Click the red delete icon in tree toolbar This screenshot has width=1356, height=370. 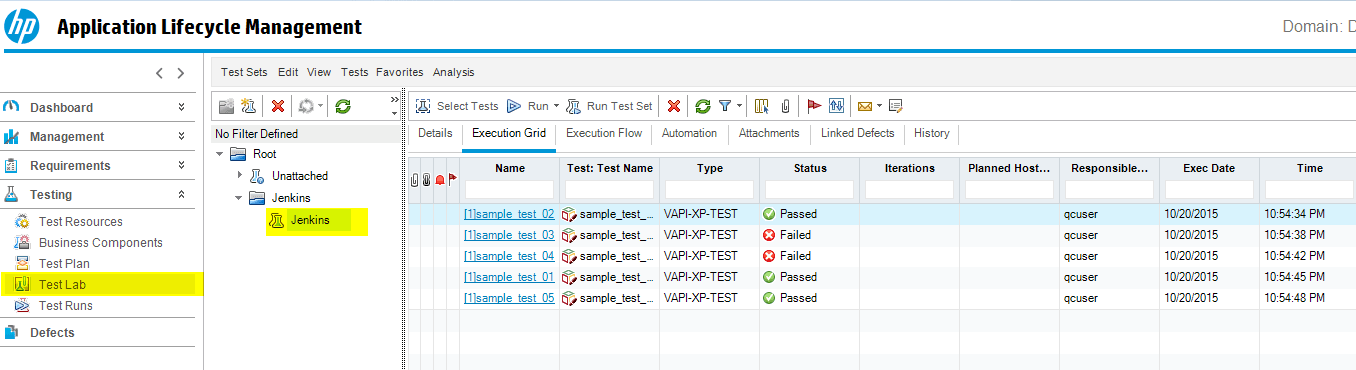coord(279,106)
